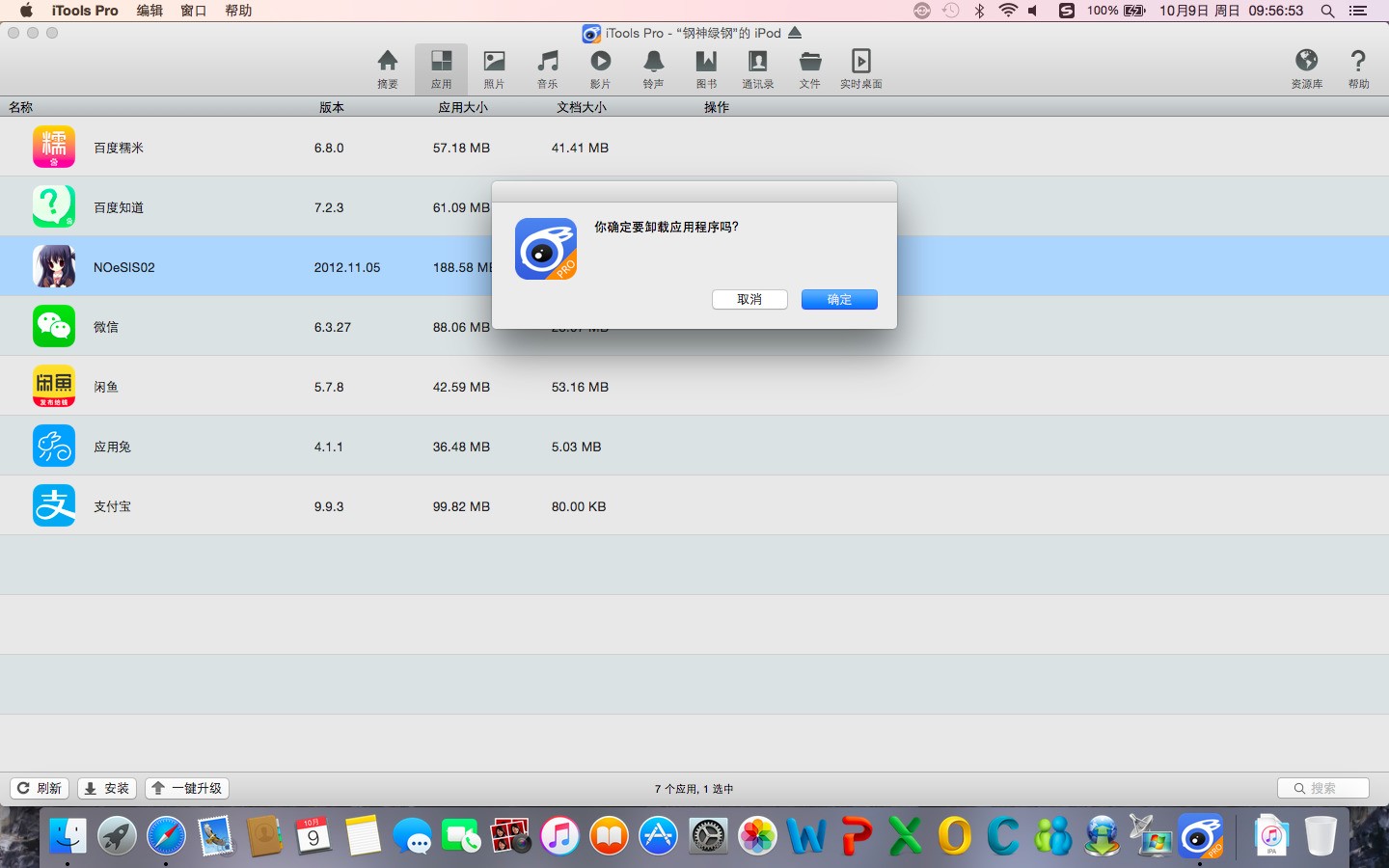Click the 帮助 help question mark icon
Viewport: 1389px width, 868px height.
(x=1358, y=69)
